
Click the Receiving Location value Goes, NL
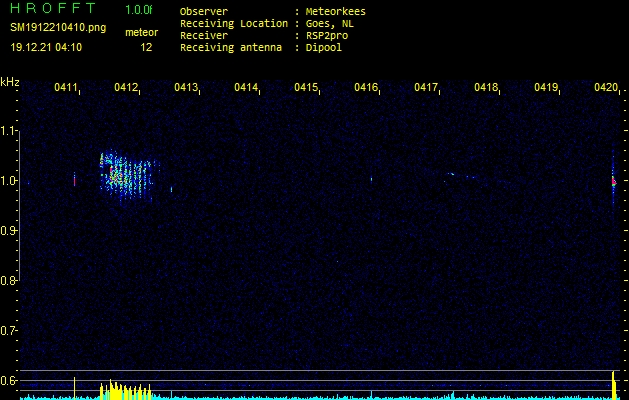click(x=330, y=24)
